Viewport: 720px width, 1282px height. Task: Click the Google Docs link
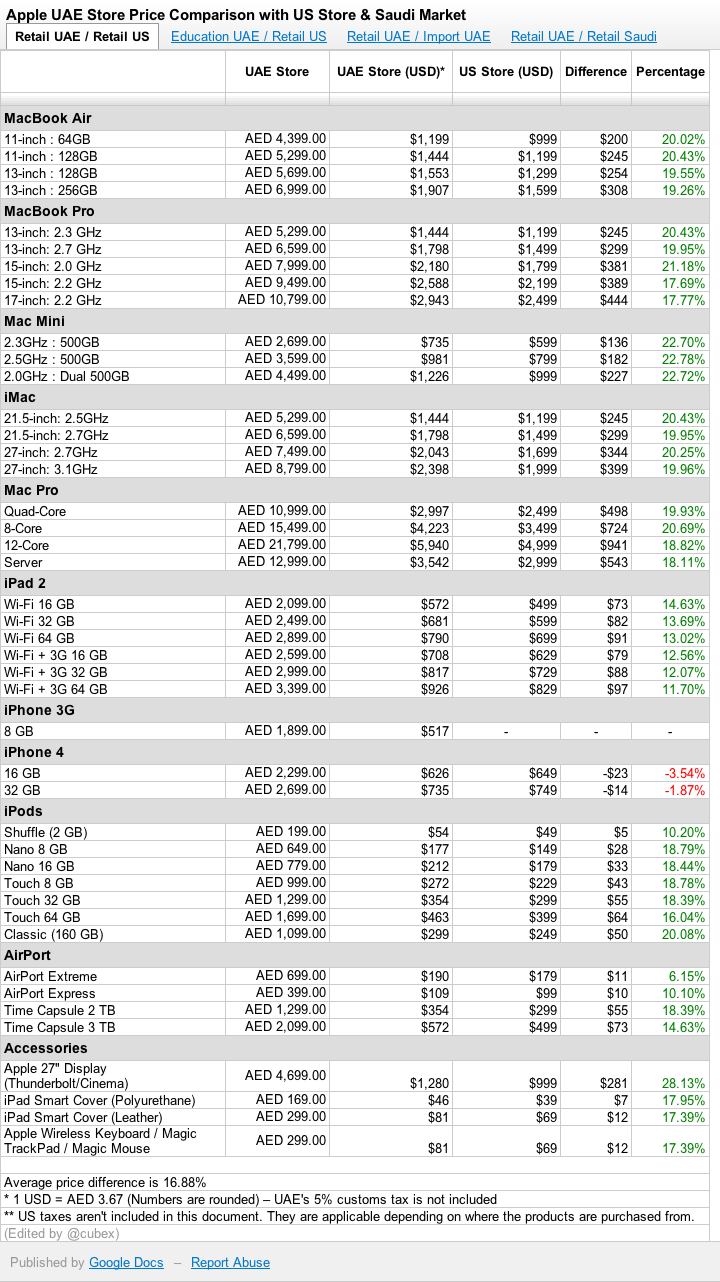[126, 1263]
